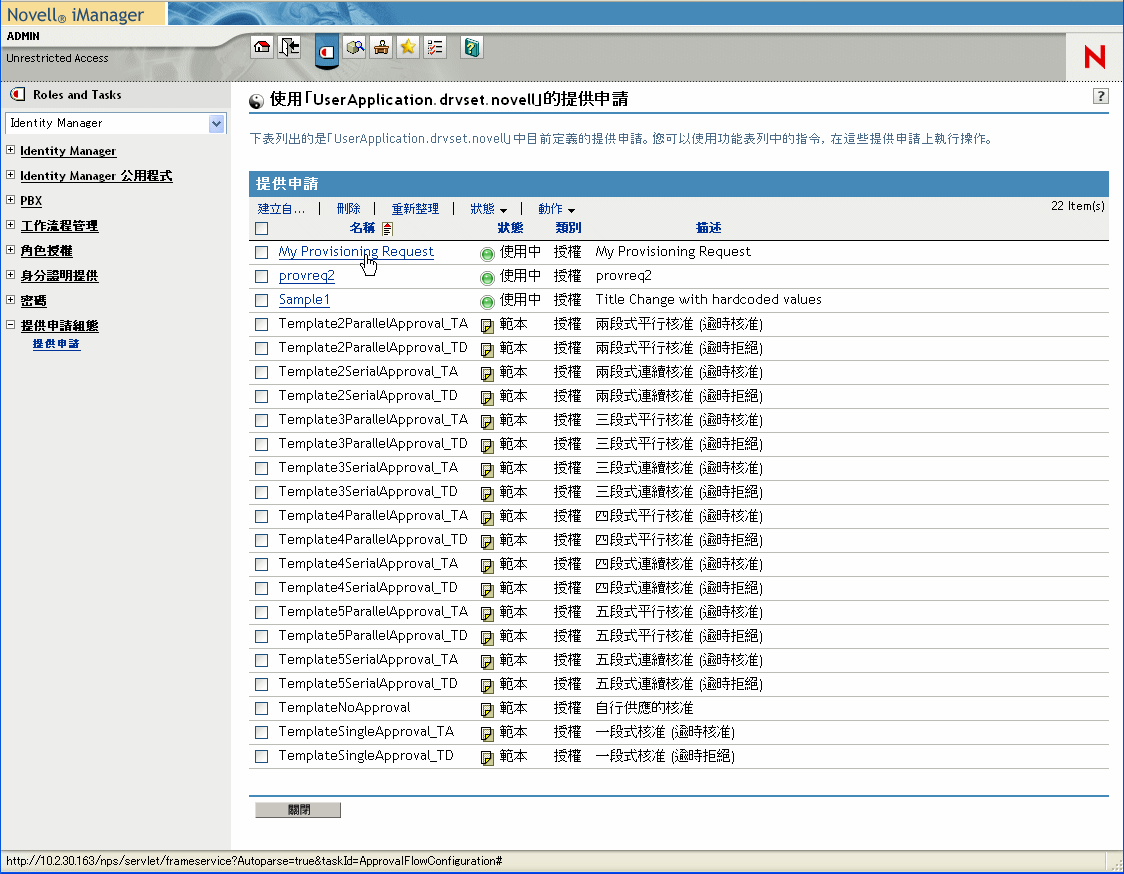
Task: Sort by the 類別 column header
Action: 568,228
